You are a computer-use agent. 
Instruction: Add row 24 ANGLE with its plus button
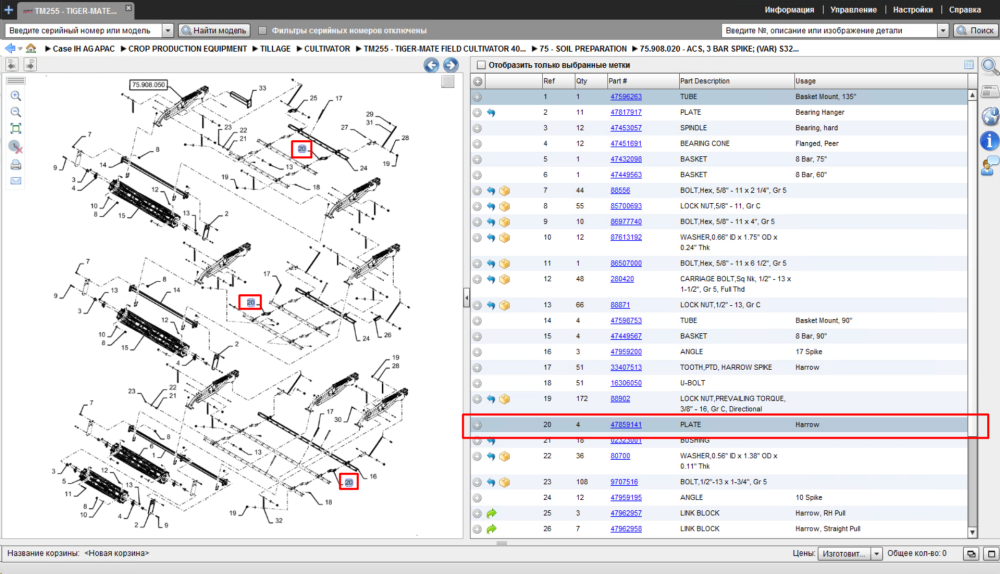(x=477, y=498)
